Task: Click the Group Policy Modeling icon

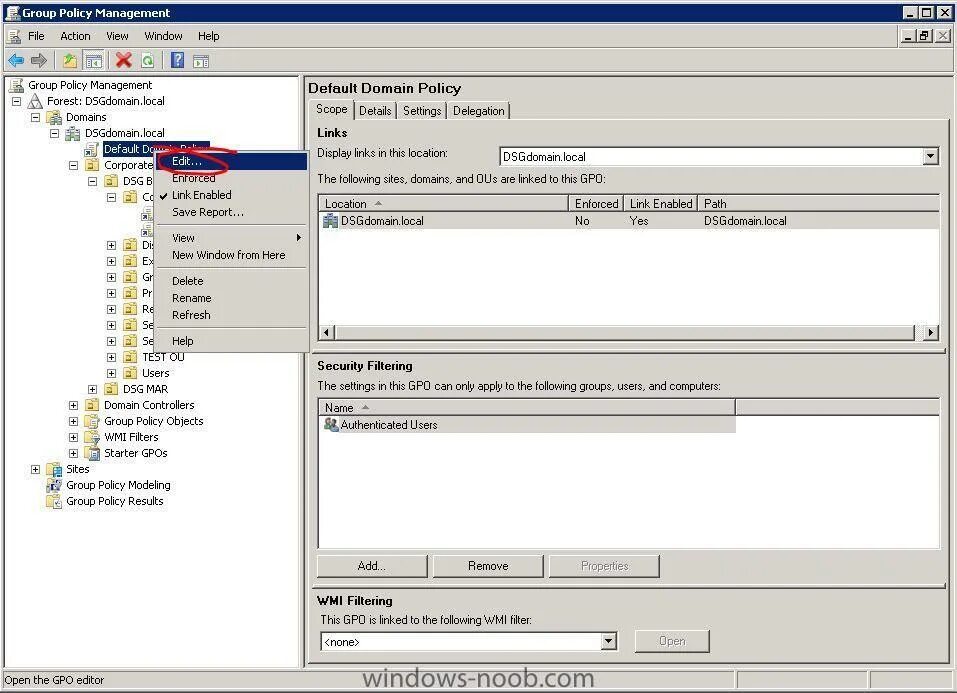Action: [x=54, y=485]
